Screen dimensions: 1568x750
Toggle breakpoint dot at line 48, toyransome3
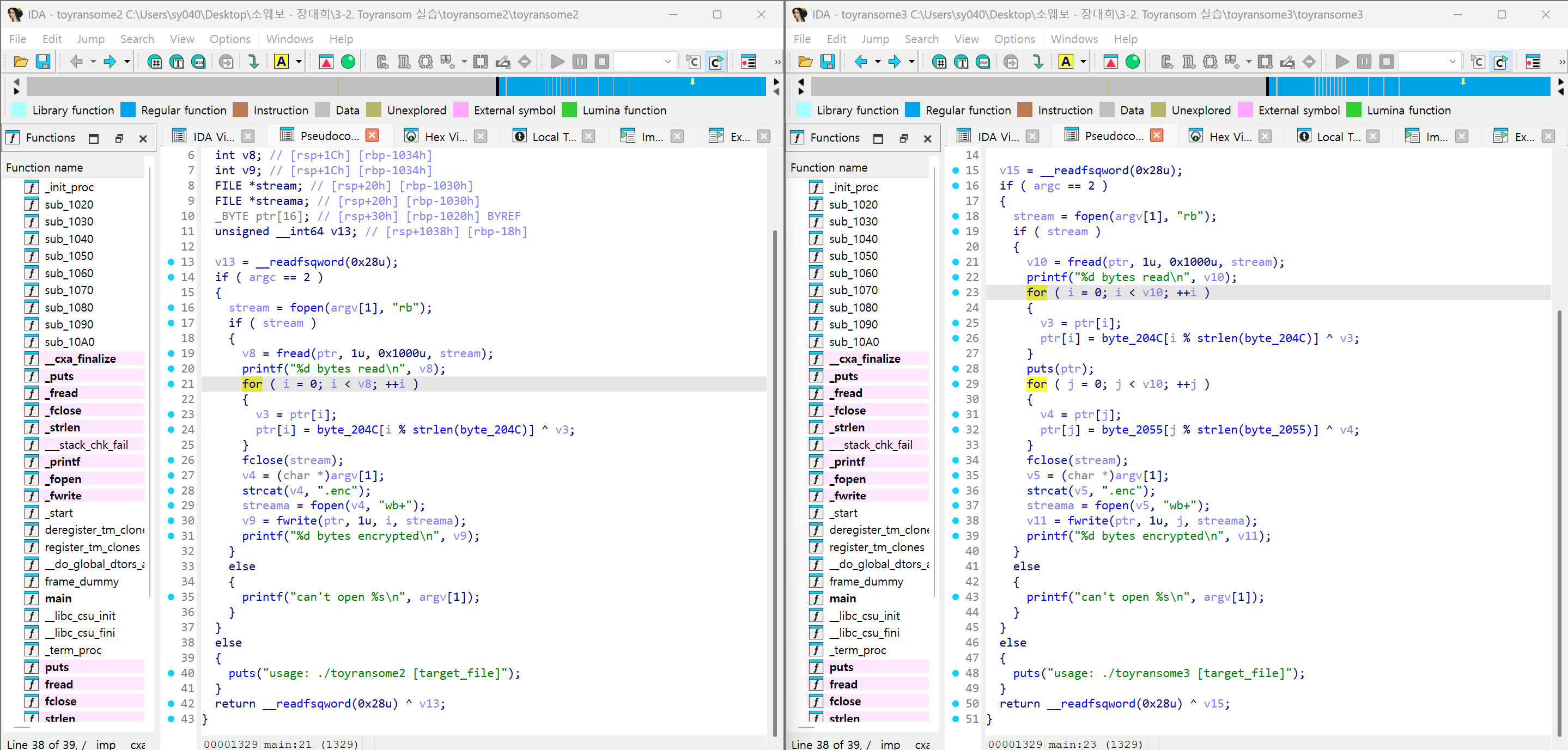(x=956, y=673)
